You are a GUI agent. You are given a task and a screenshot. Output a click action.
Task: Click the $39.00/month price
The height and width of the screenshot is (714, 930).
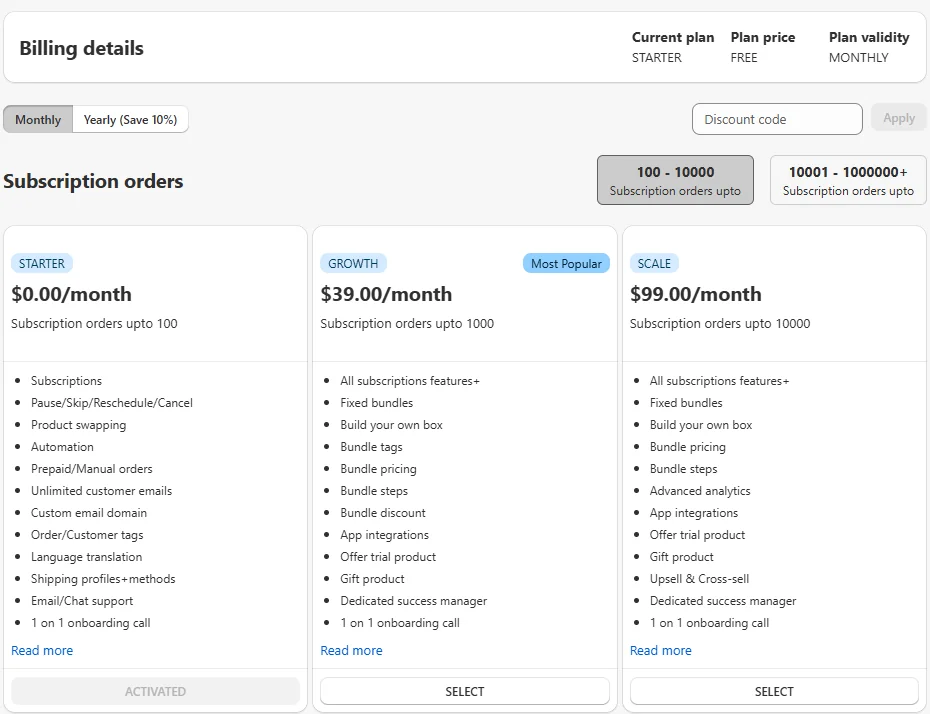point(386,294)
